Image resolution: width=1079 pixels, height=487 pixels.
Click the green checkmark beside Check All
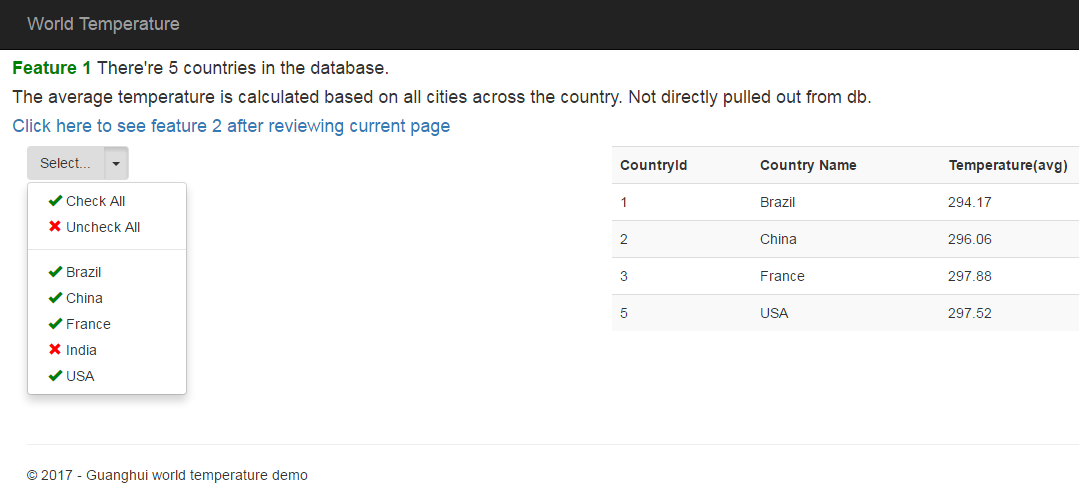55,201
